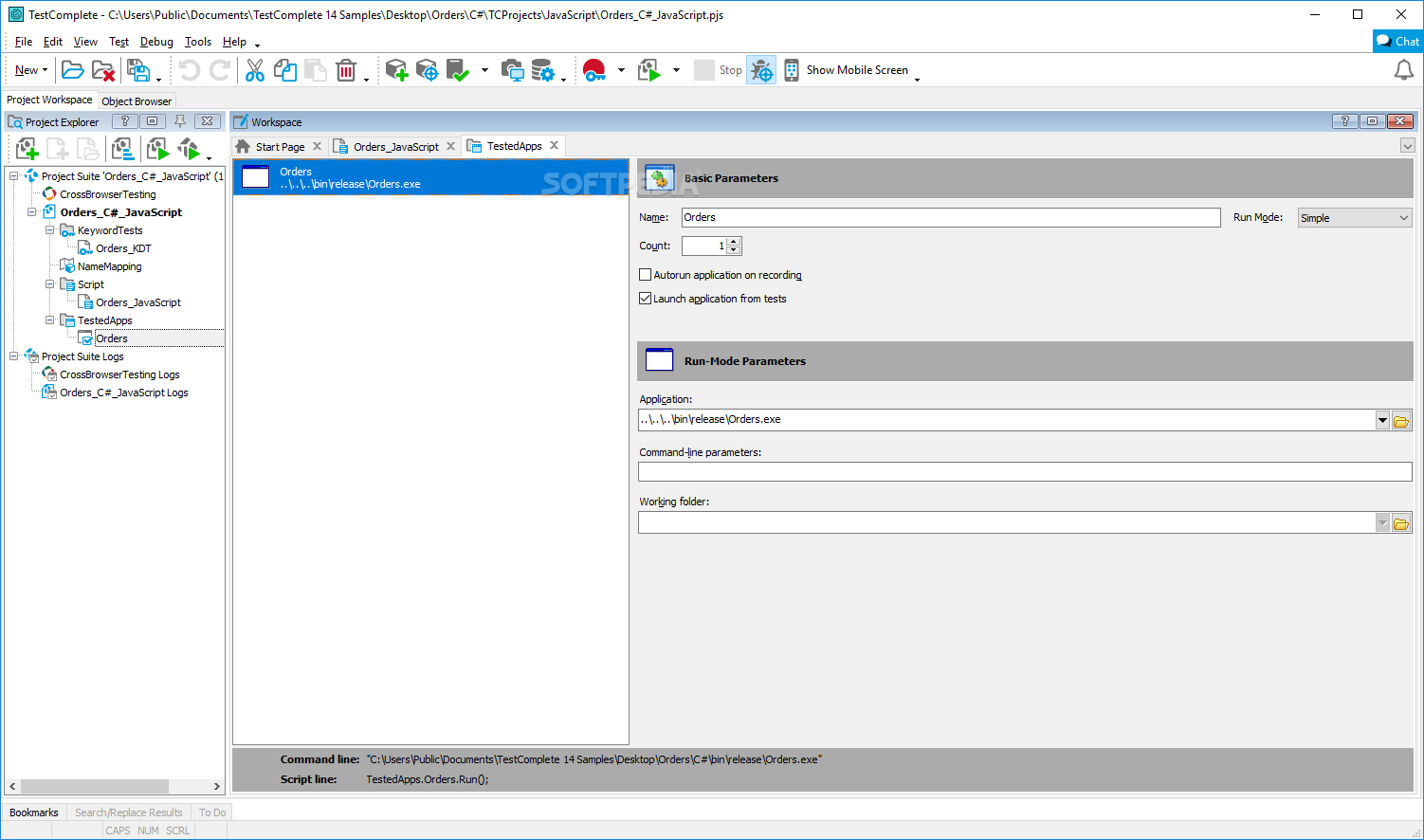Close the TestedApps tab

554,146
